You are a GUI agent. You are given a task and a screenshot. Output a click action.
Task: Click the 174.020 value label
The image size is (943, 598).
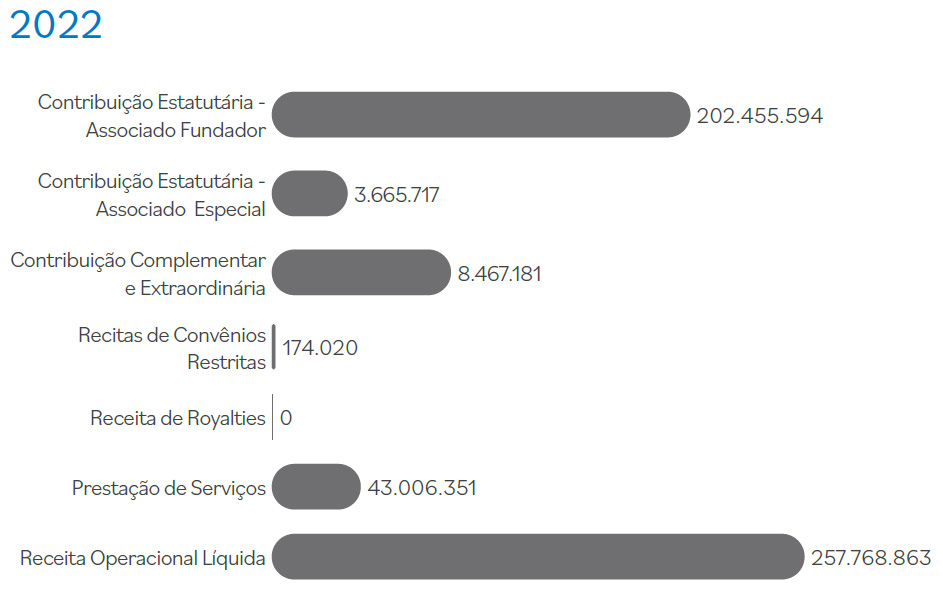point(320,348)
